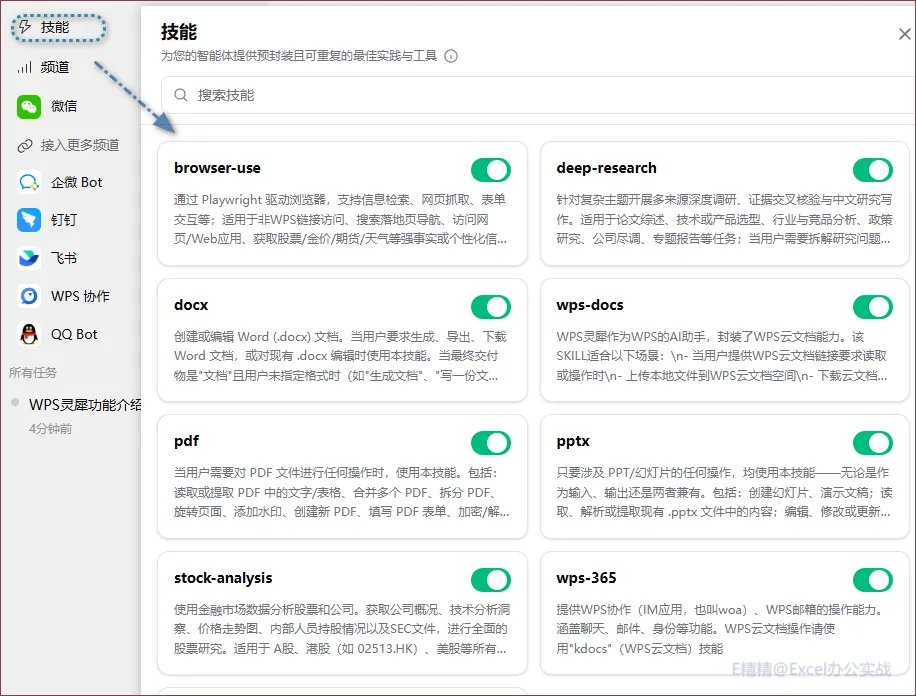The height and width of the screenshot is (696, 916).
Task: Toggle the deep-research skill switch
Action: pyautogui.click(x=873, y=170)
